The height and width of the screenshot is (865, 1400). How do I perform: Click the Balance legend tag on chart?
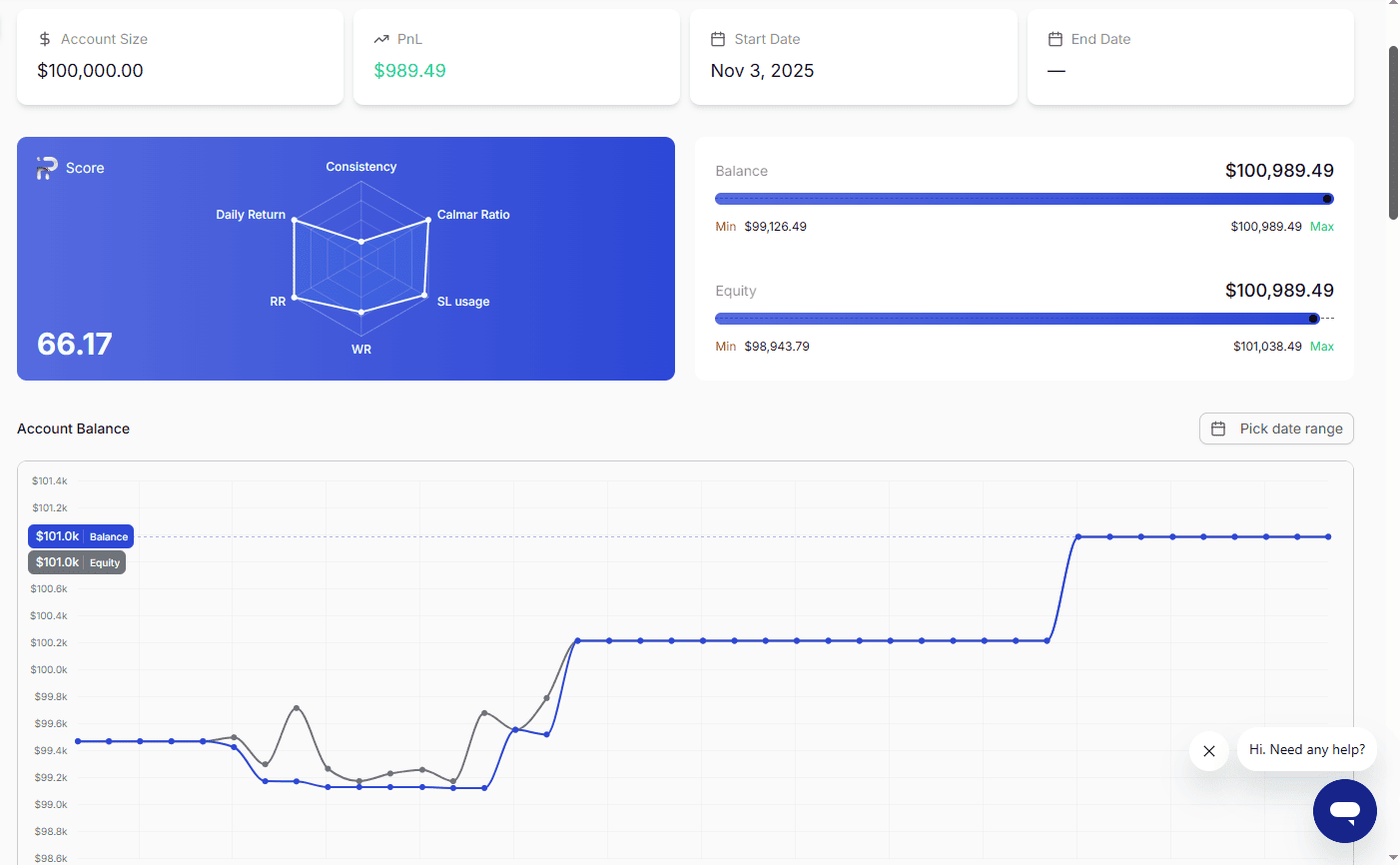(81, 536)
